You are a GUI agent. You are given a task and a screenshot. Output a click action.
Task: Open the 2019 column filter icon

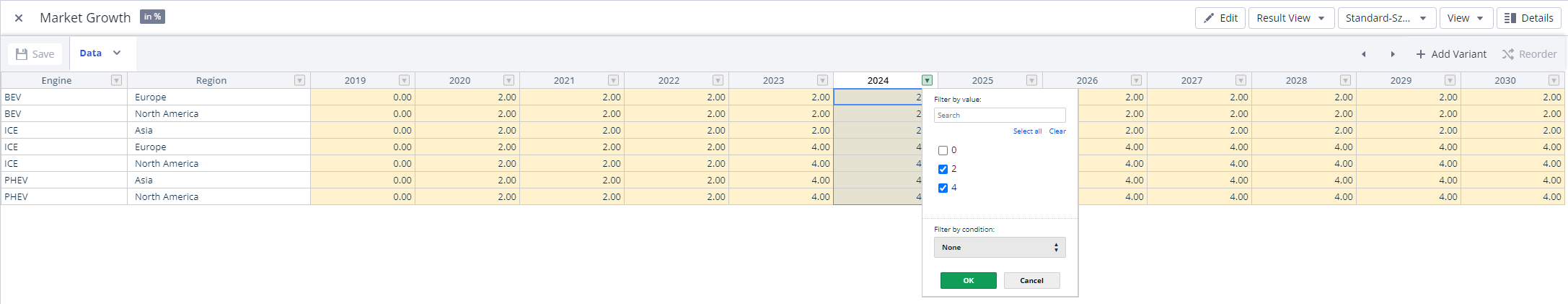pos(404,80)
